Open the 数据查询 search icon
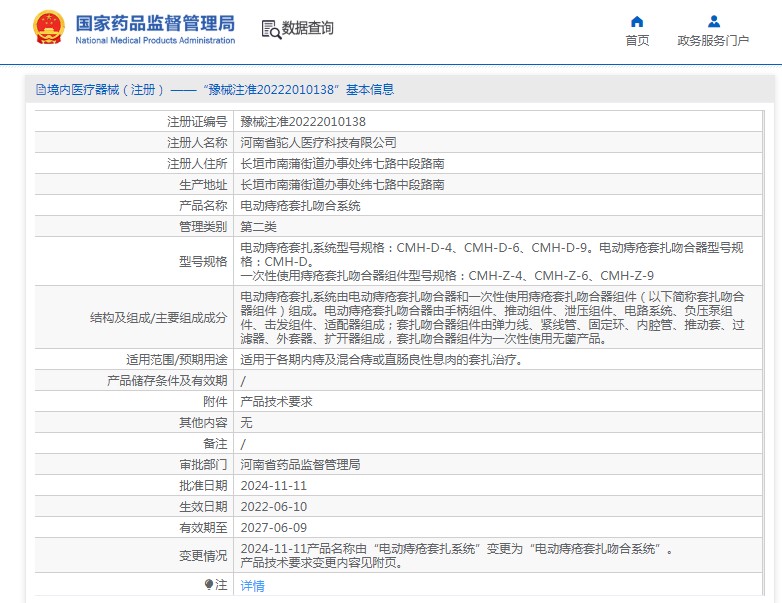 pyautogui.click(x=271, y=29)
